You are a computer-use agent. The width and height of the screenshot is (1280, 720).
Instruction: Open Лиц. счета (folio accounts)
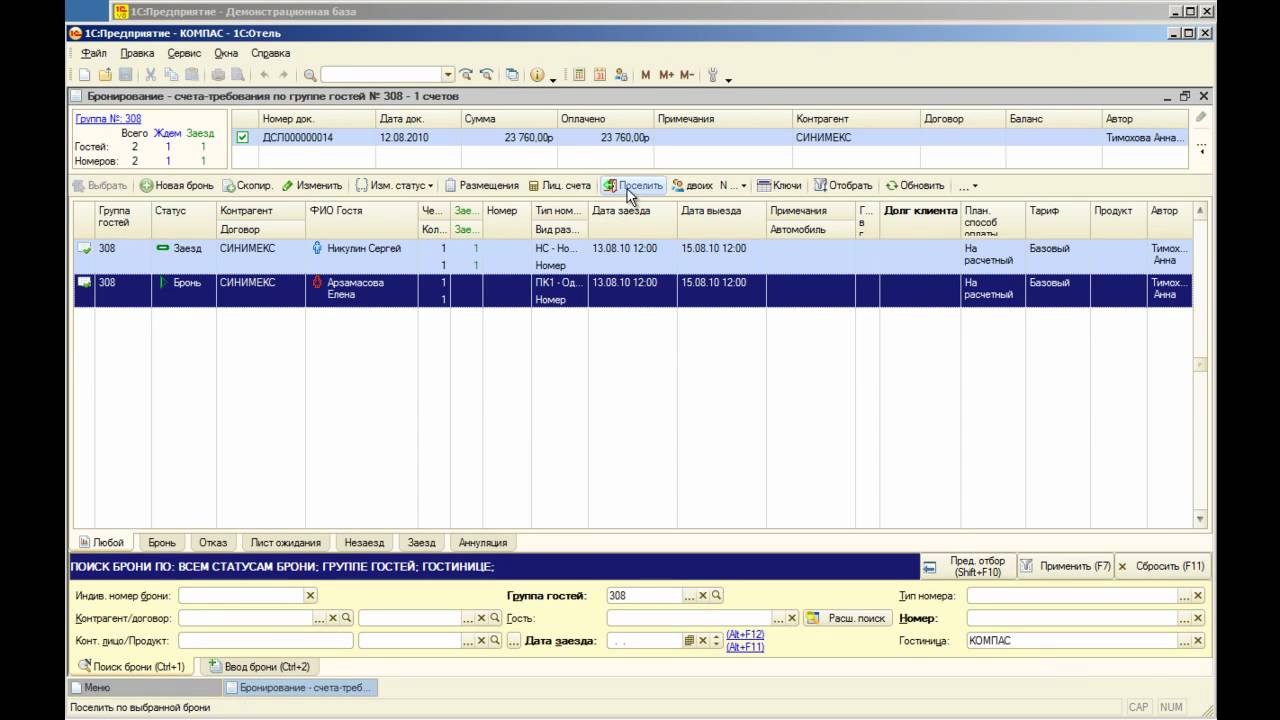(x=559, y=186)
